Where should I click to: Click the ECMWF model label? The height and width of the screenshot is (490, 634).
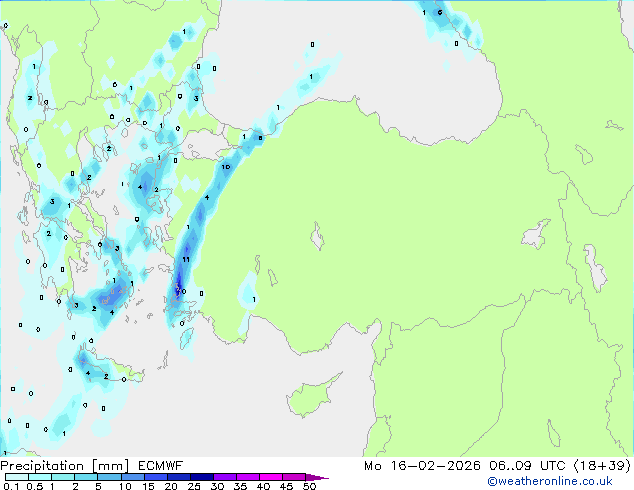click(x=161, y=466)
